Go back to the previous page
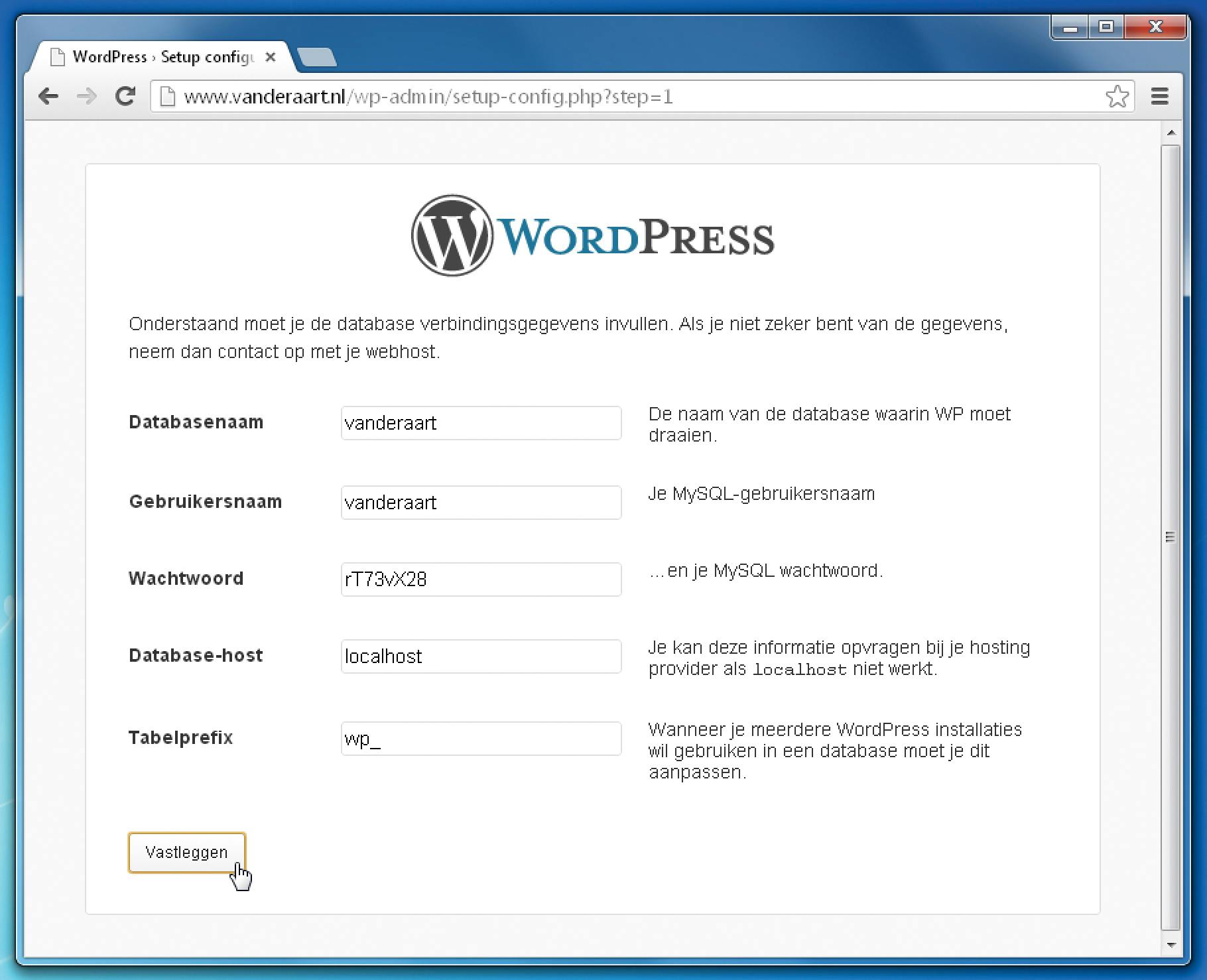 tap(48, 97)
